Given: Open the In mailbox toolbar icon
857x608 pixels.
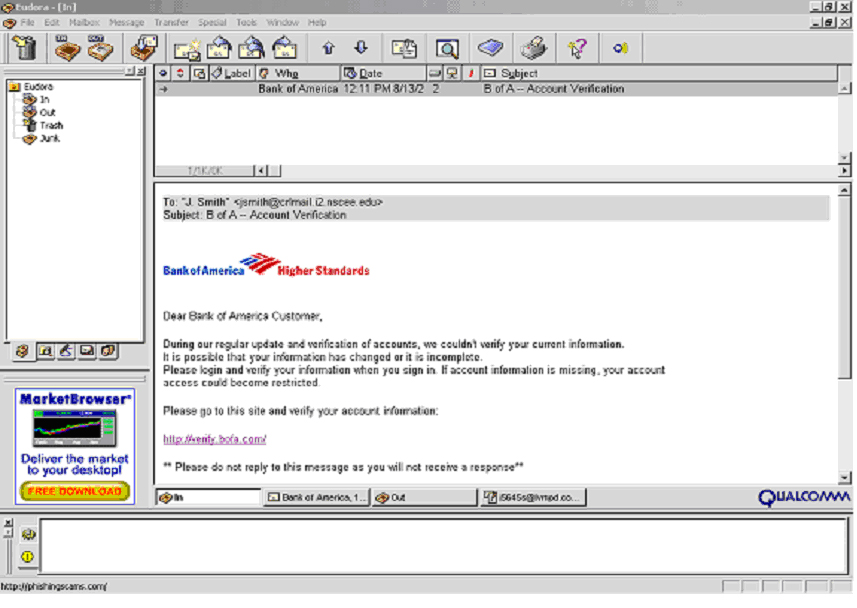Looking at the screenshot, I should (x=67, y=48).
